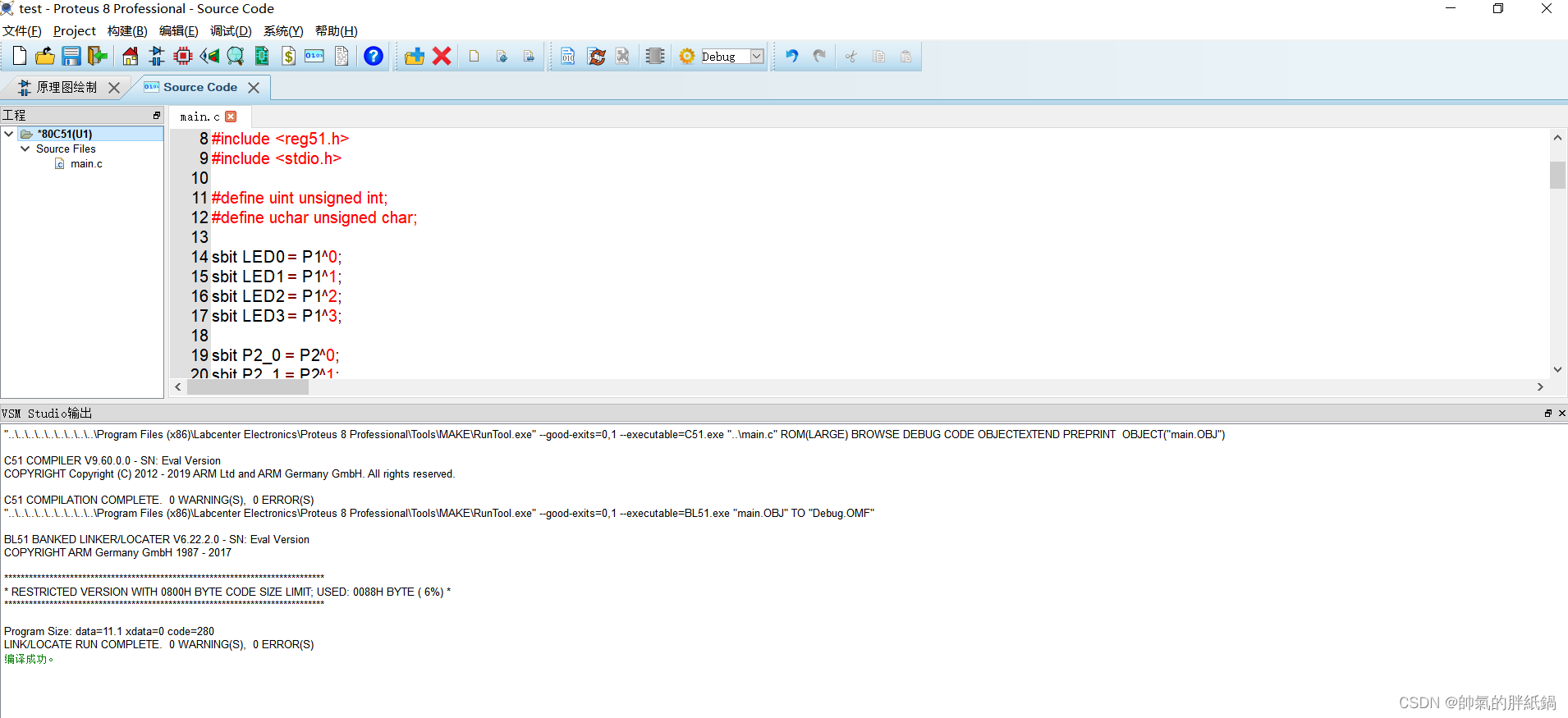
Task: Click the grey Redo arrow
Action: click(819, 56)
